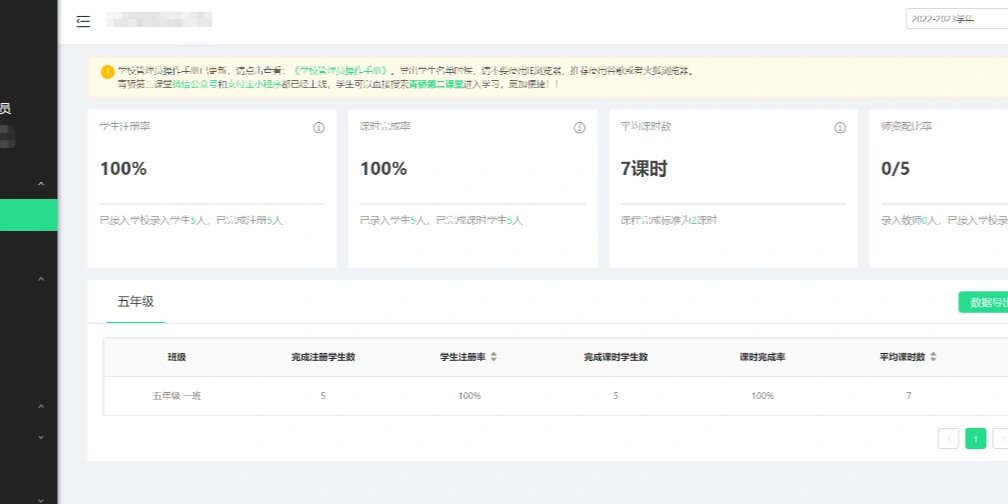Collapse the first sidebar menu group chevron
Screen dimensions: 1008x504
[41, 184]
